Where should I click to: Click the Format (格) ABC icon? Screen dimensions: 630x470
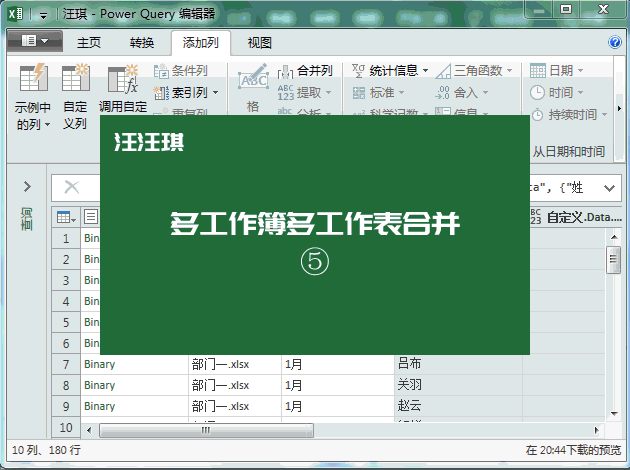(x=253, y=77)
